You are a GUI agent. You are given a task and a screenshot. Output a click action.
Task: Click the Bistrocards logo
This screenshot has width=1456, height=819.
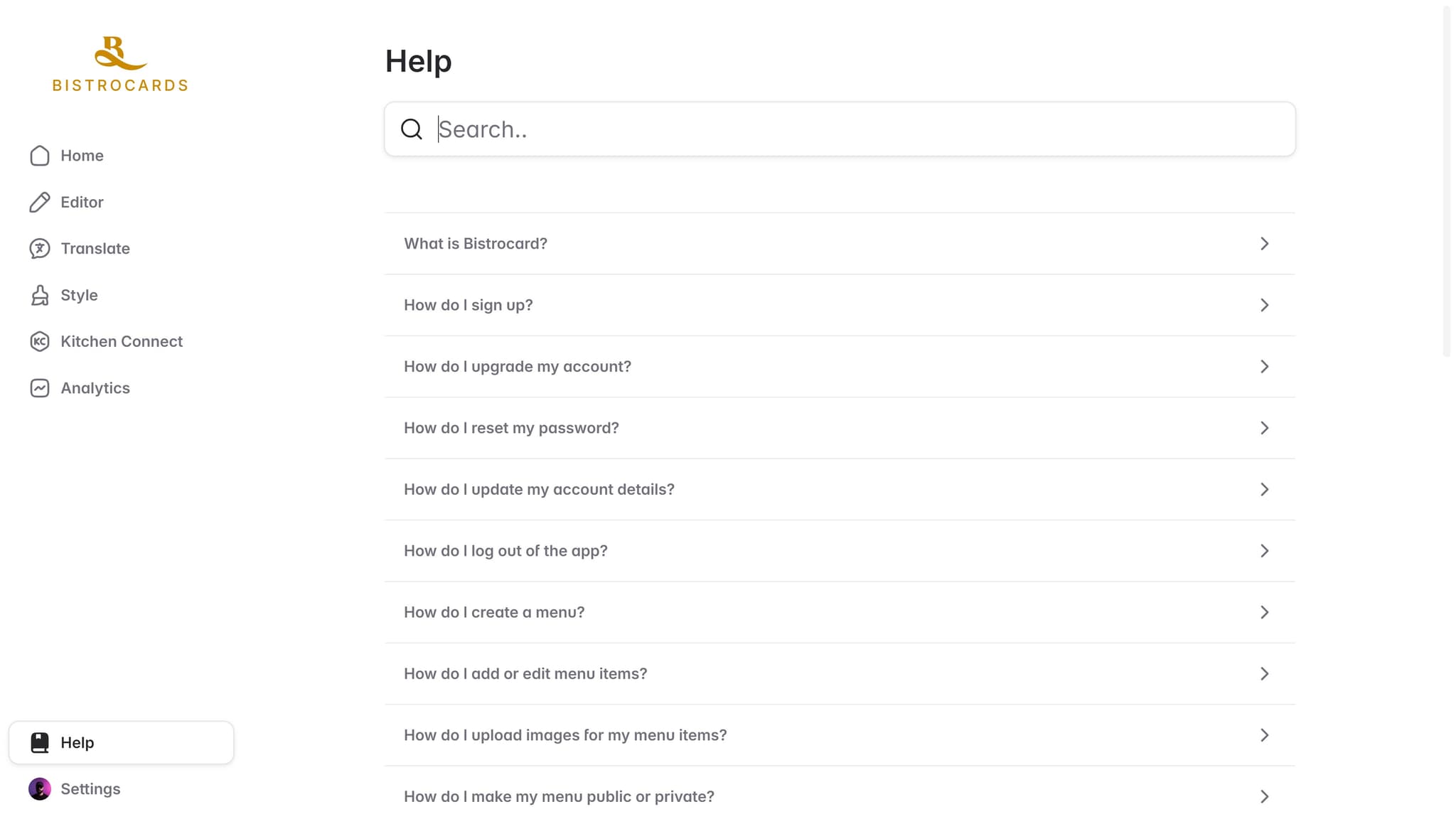120,64
